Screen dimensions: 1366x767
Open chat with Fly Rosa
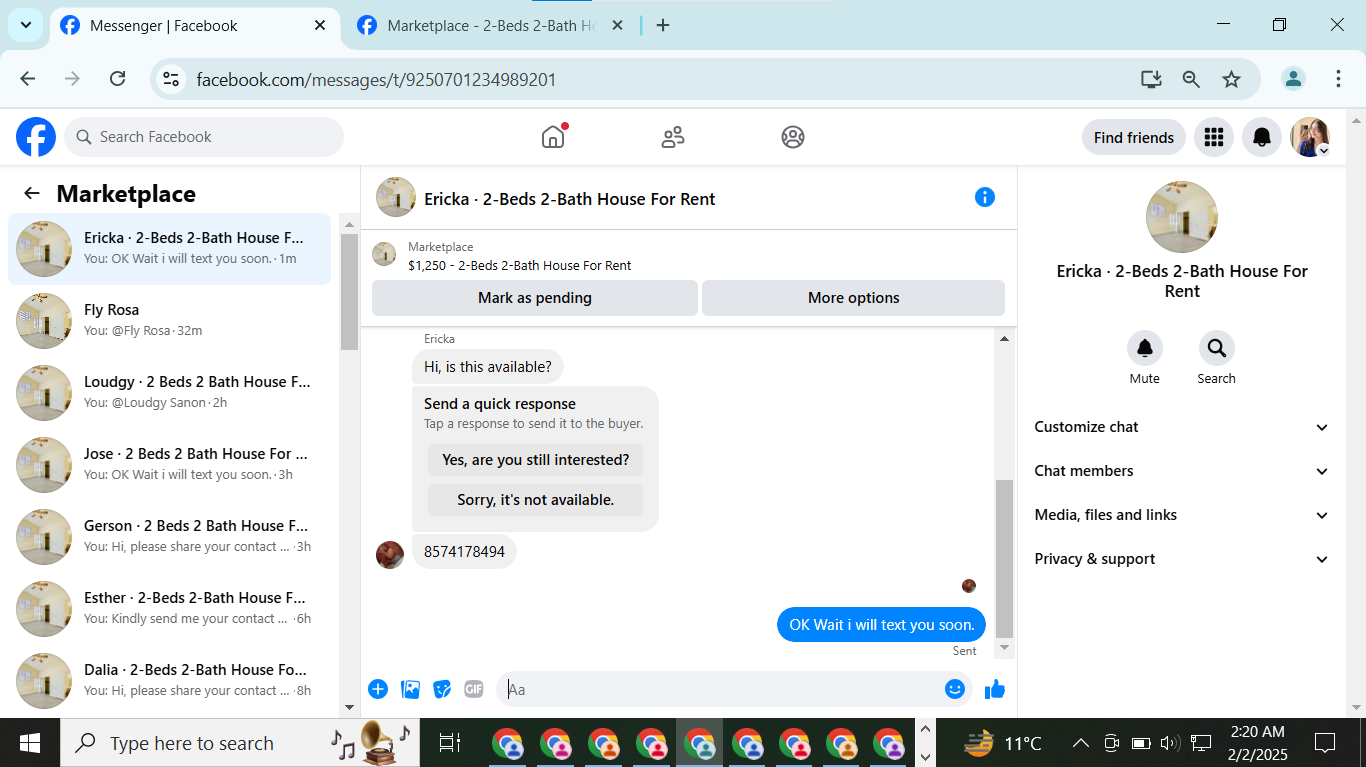(170, 321)
